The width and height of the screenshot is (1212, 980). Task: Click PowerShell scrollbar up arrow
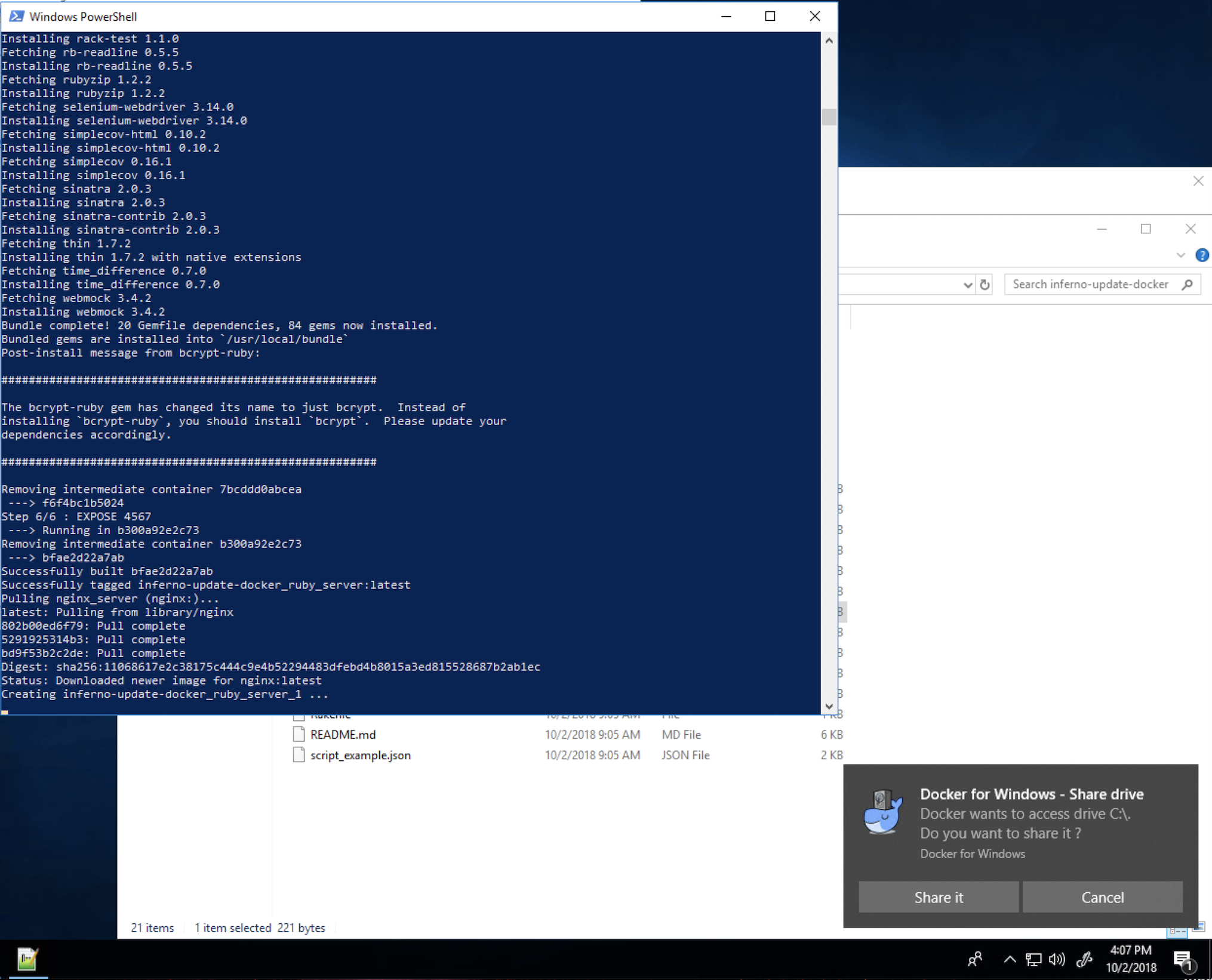[829, 41]
